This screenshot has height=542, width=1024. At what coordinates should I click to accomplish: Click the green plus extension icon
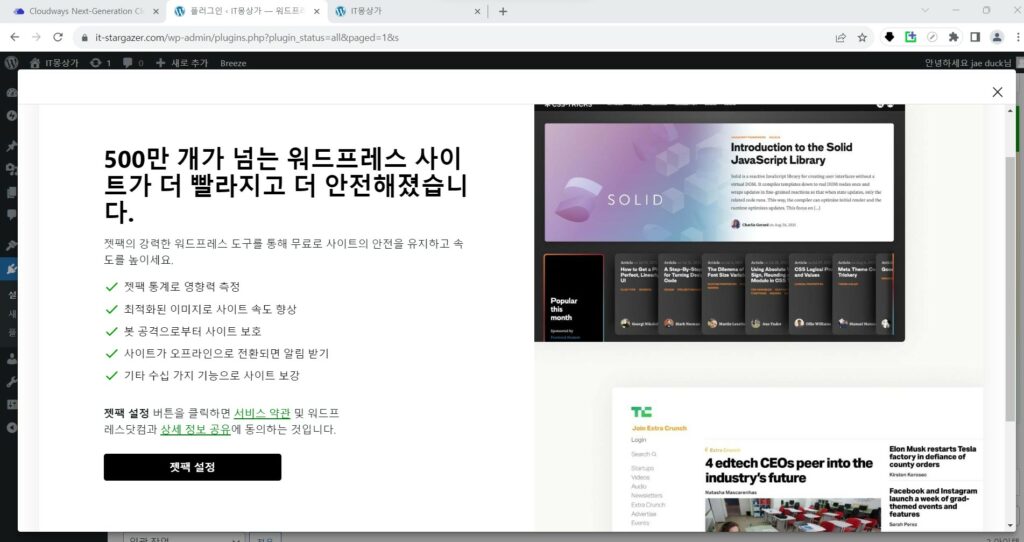click(x=910, y=37)
